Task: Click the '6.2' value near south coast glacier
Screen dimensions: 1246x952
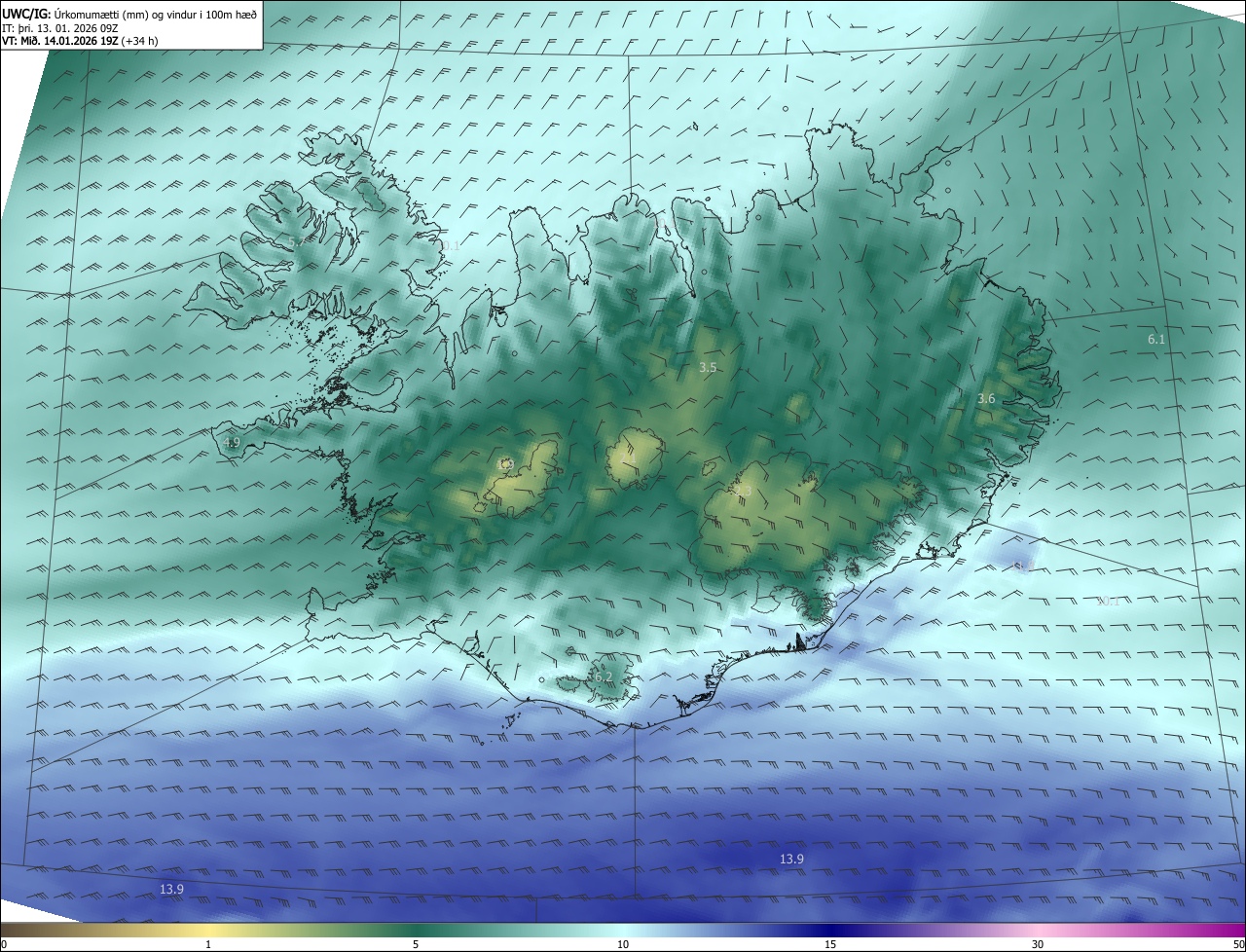Action: click(x=603, y=677)
